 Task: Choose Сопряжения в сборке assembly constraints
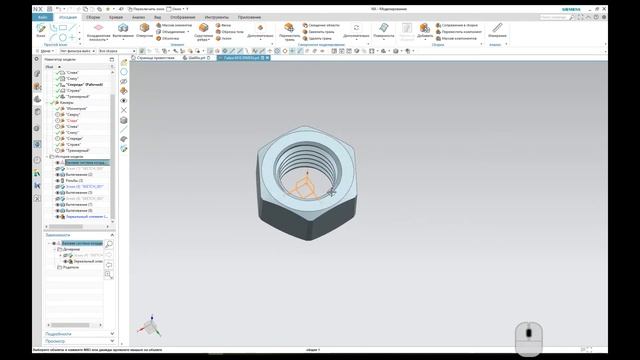point(456,25)
